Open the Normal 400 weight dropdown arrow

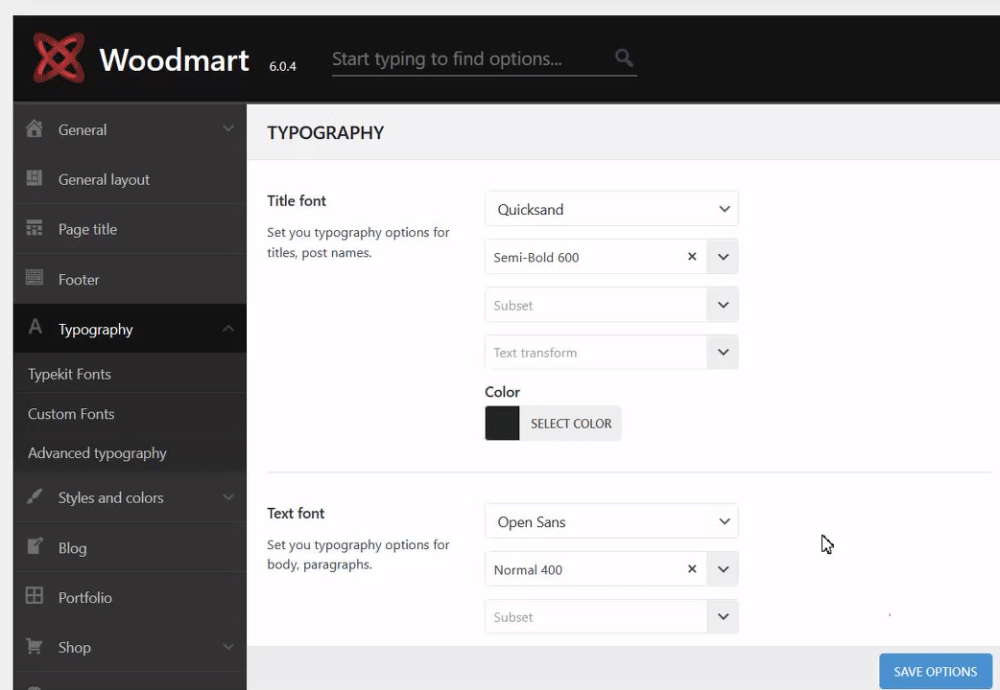tap(723, 569)
